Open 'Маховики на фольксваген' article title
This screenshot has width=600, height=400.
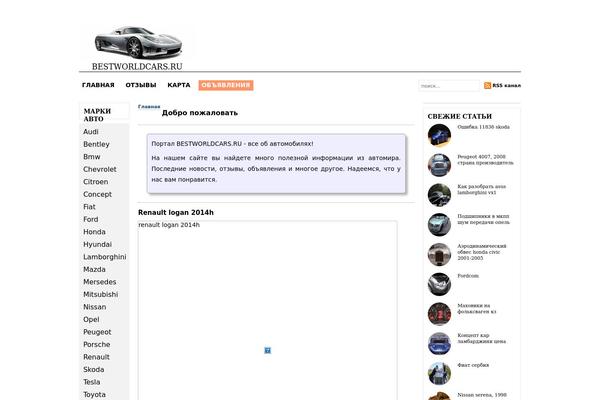tap(476, 309)
